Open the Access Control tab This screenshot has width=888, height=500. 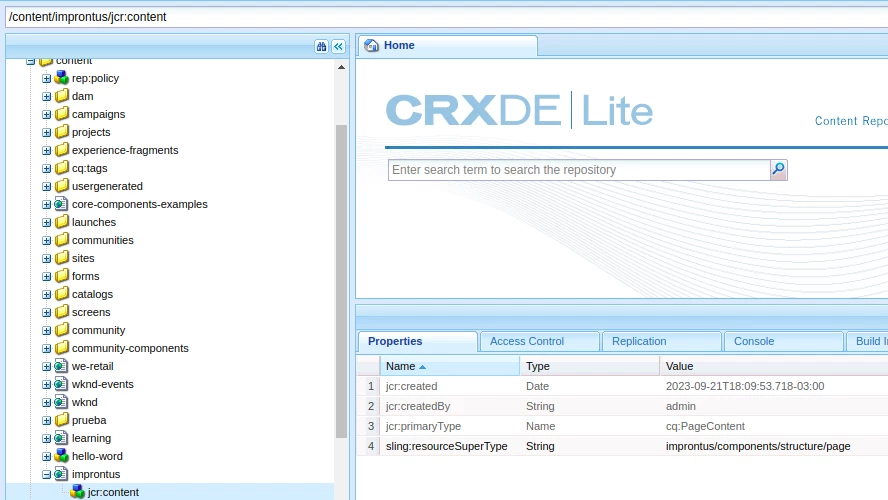(x=539, y=341)
